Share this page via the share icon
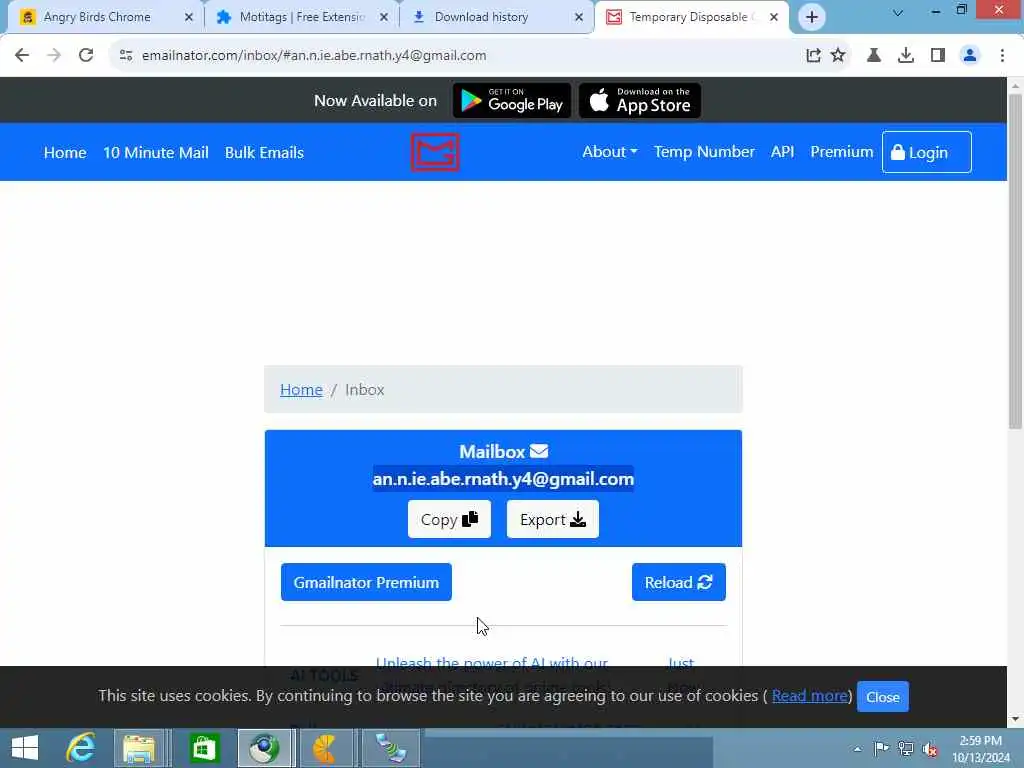Viewport: 1024px width, 768px height. tap(813, 56)
